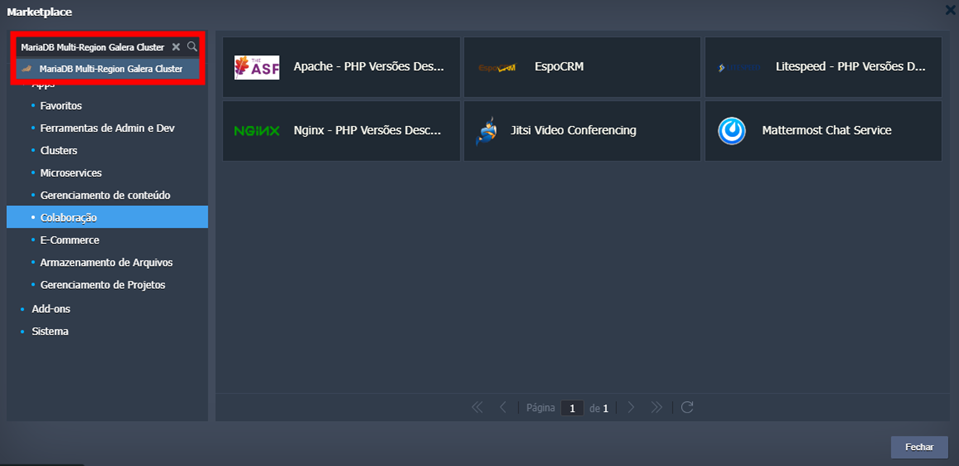Go to the next page arrow

631,407
